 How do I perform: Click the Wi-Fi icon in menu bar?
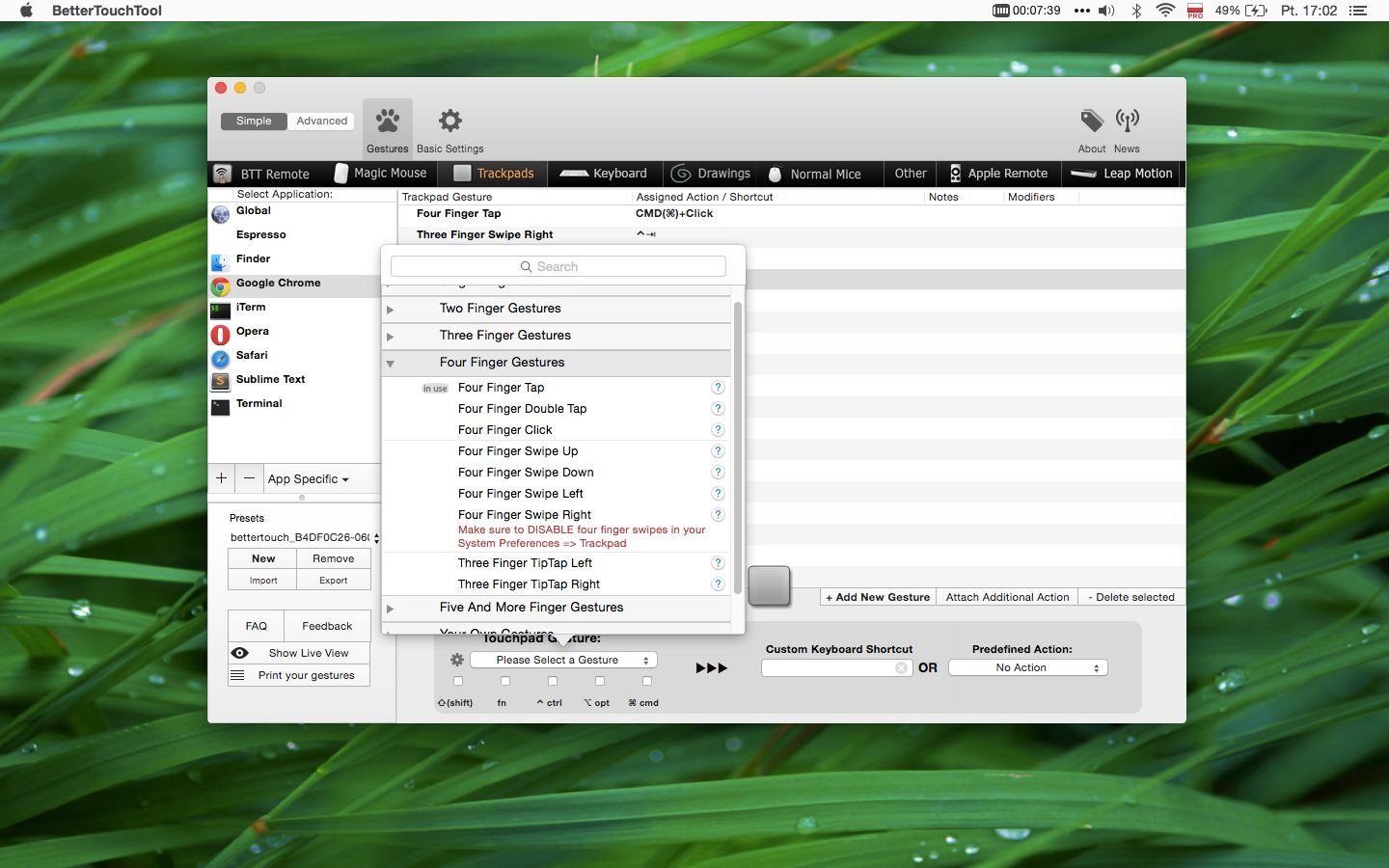[1165, 11]
